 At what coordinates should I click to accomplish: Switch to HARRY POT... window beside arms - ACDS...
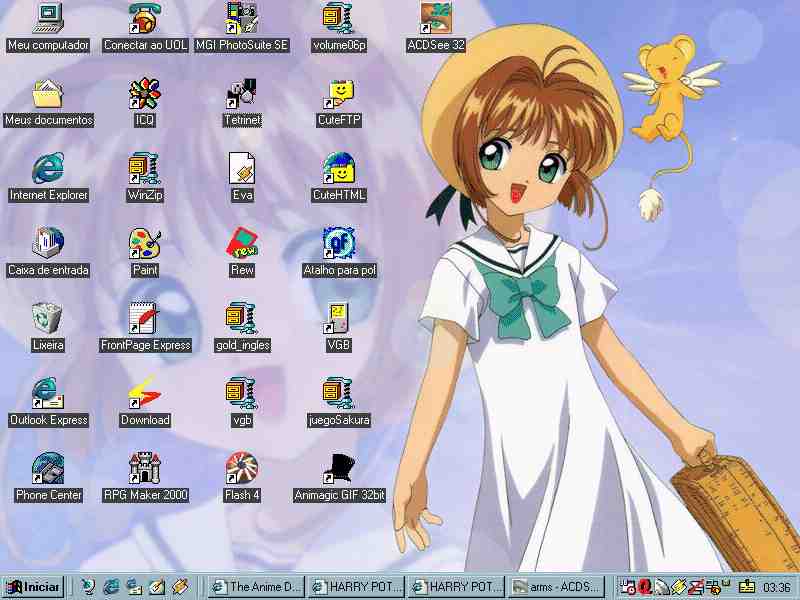[457, 587]
